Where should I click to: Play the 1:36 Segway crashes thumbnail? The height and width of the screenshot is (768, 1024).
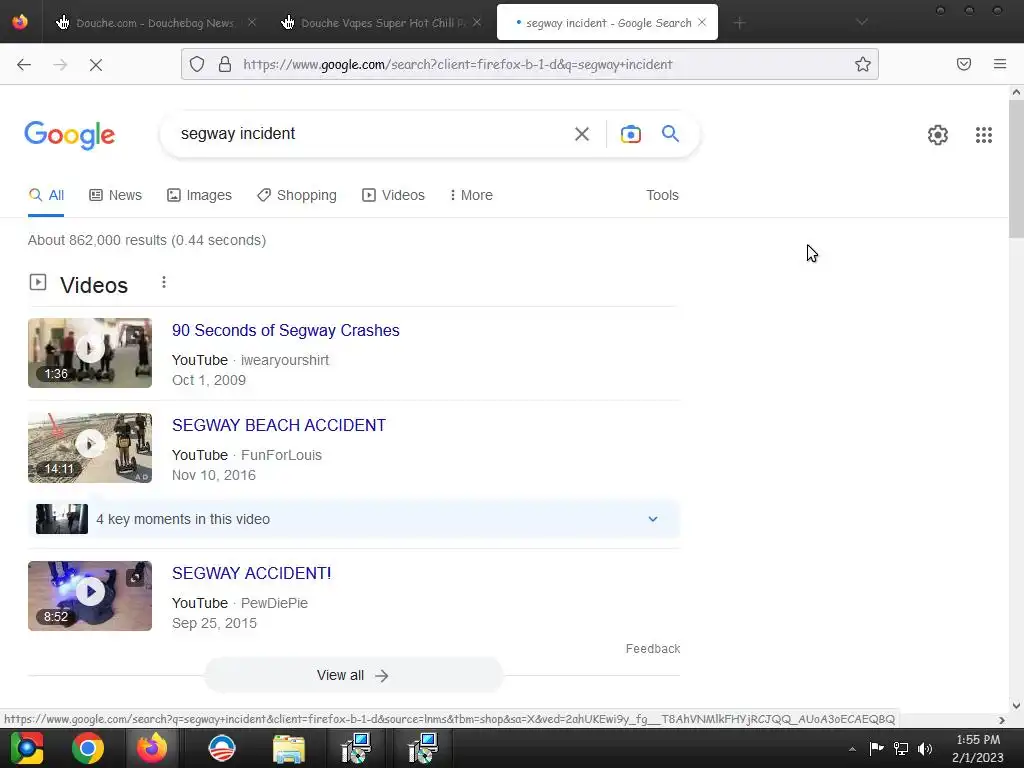coord(90,353)
